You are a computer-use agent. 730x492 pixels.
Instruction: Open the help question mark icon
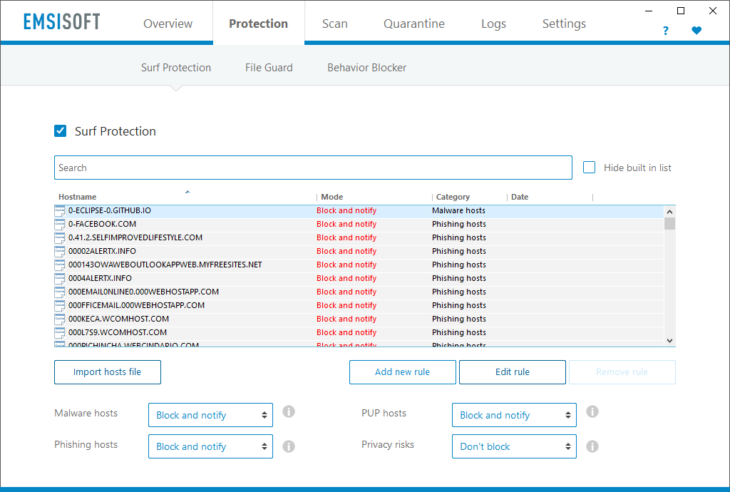665,31
